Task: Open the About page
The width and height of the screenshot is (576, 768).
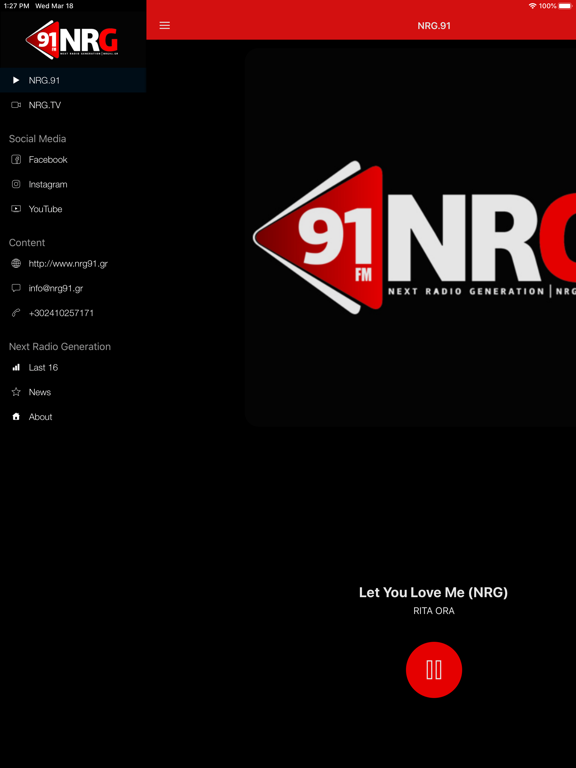Action: tap(73, 417)
